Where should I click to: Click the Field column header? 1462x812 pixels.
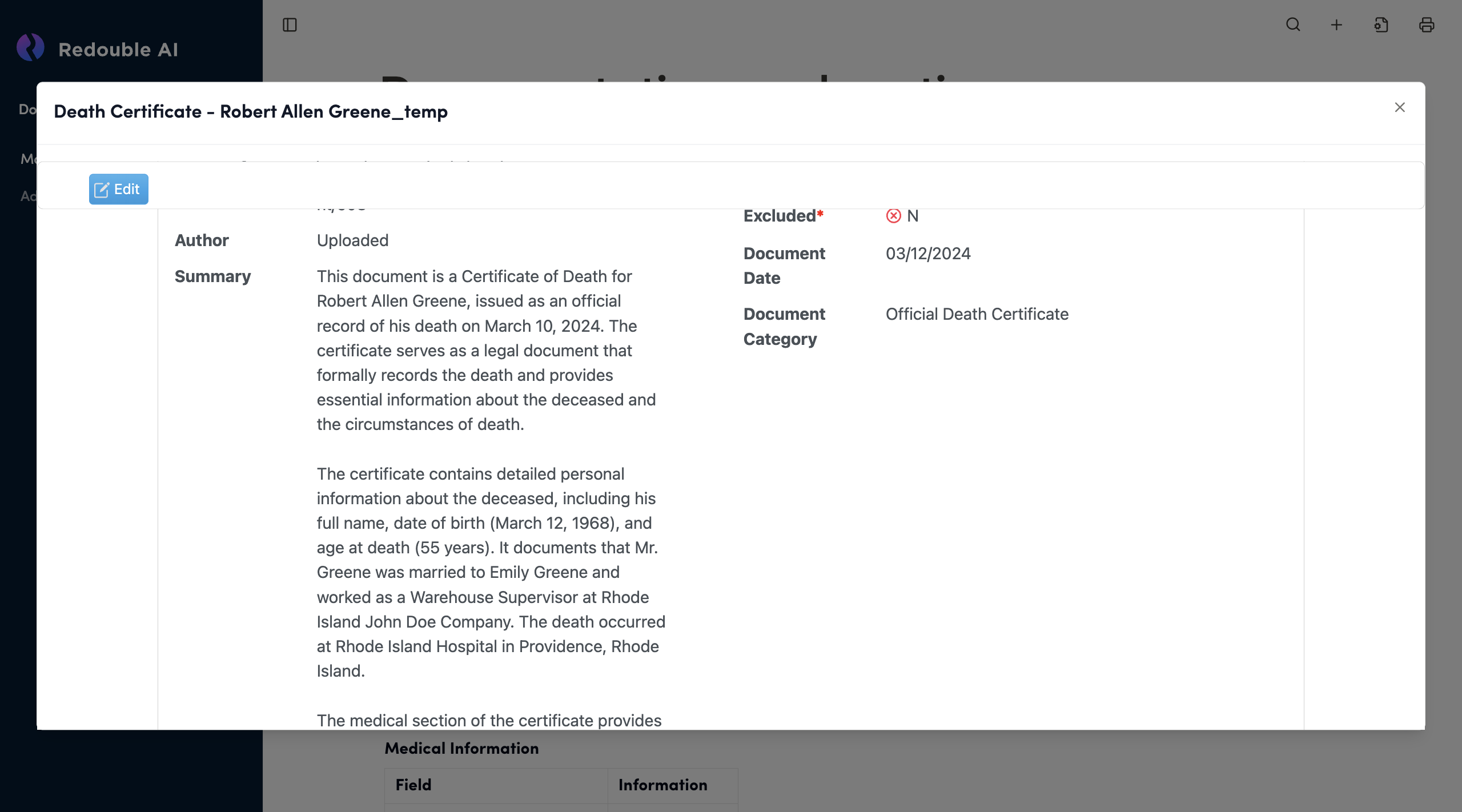point(413,785)
